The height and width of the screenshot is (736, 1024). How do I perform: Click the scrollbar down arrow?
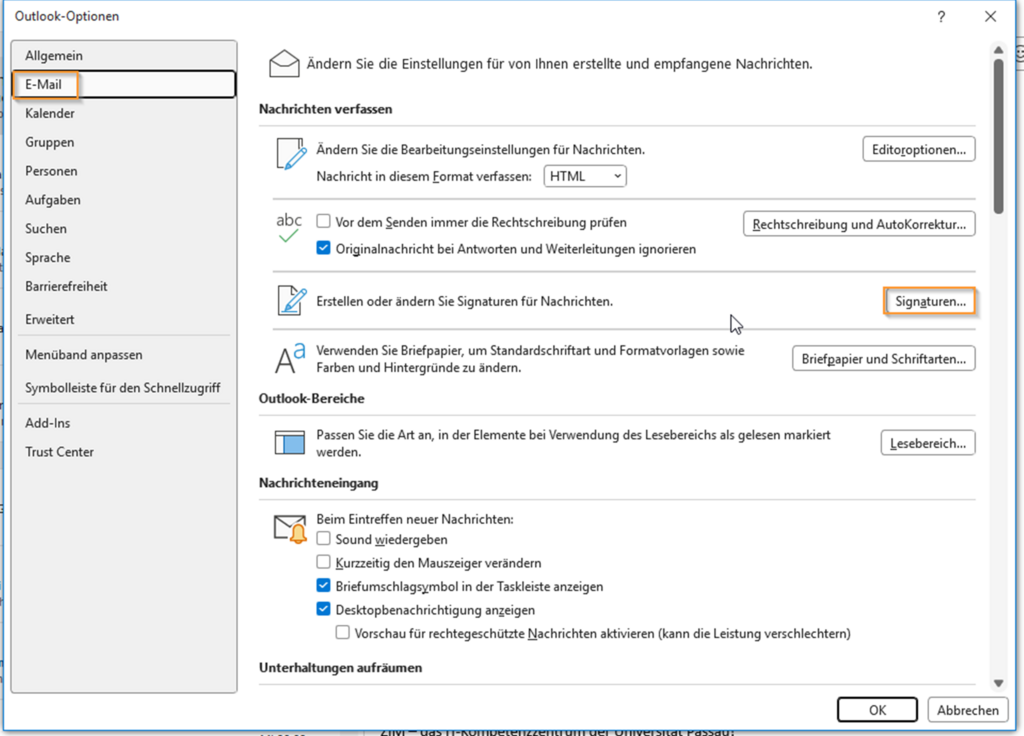pyautogui.click(x=998, y=684)
